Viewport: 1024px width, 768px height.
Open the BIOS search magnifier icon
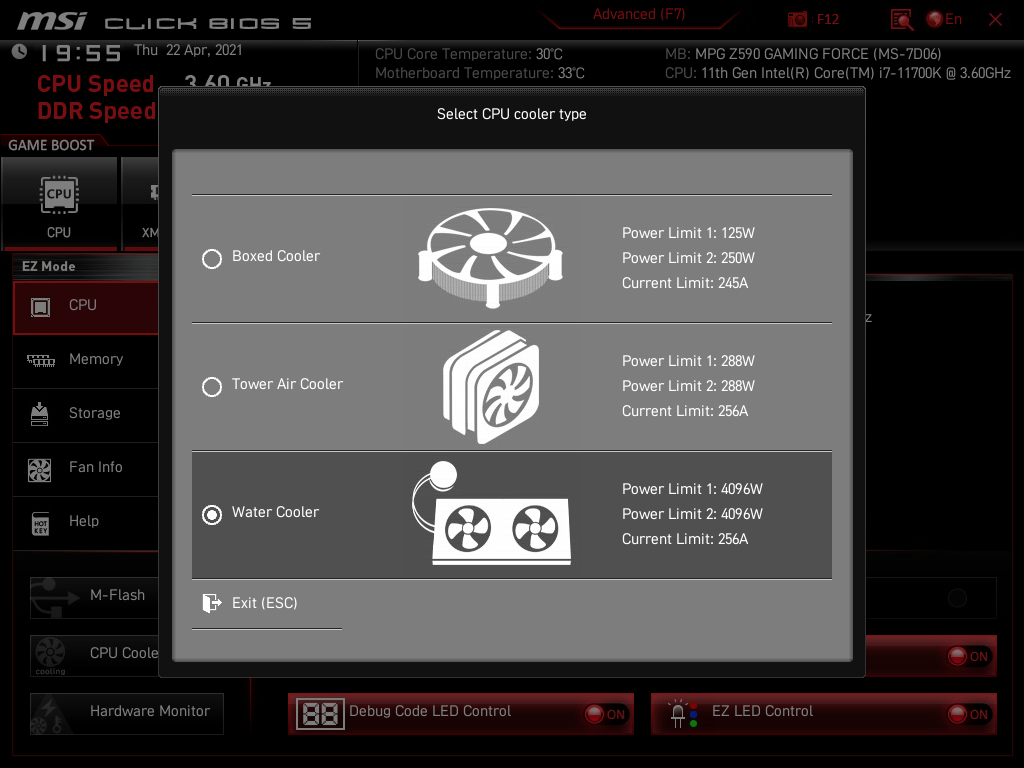(901, 20)
